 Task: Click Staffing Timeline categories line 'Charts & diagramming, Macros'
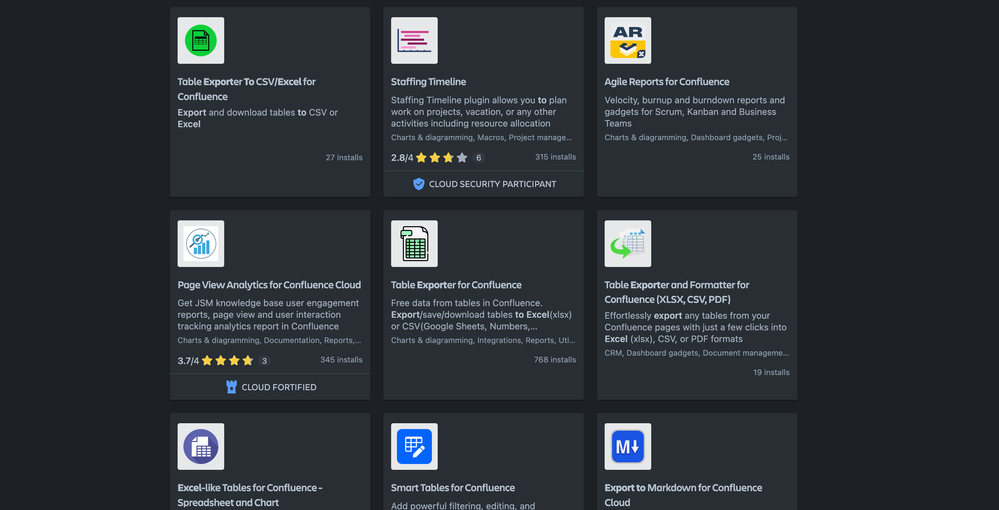coord(482,137)
